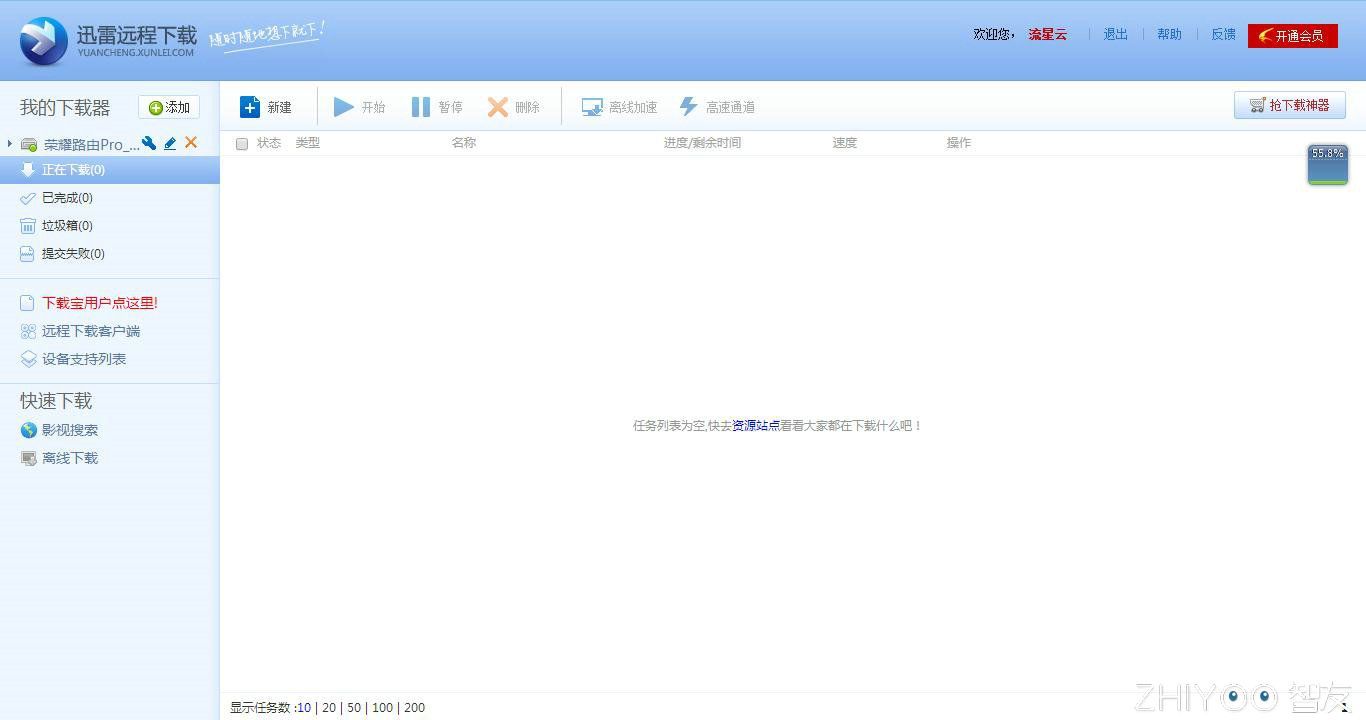Open 影视搜索 quick download
The width and height of the screenshot is (1366, 720).
coord(70,430)
